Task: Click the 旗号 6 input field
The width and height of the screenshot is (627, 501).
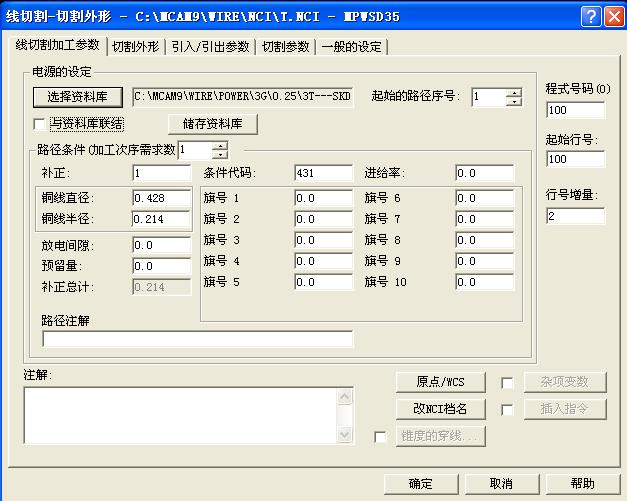Action: 485,198
